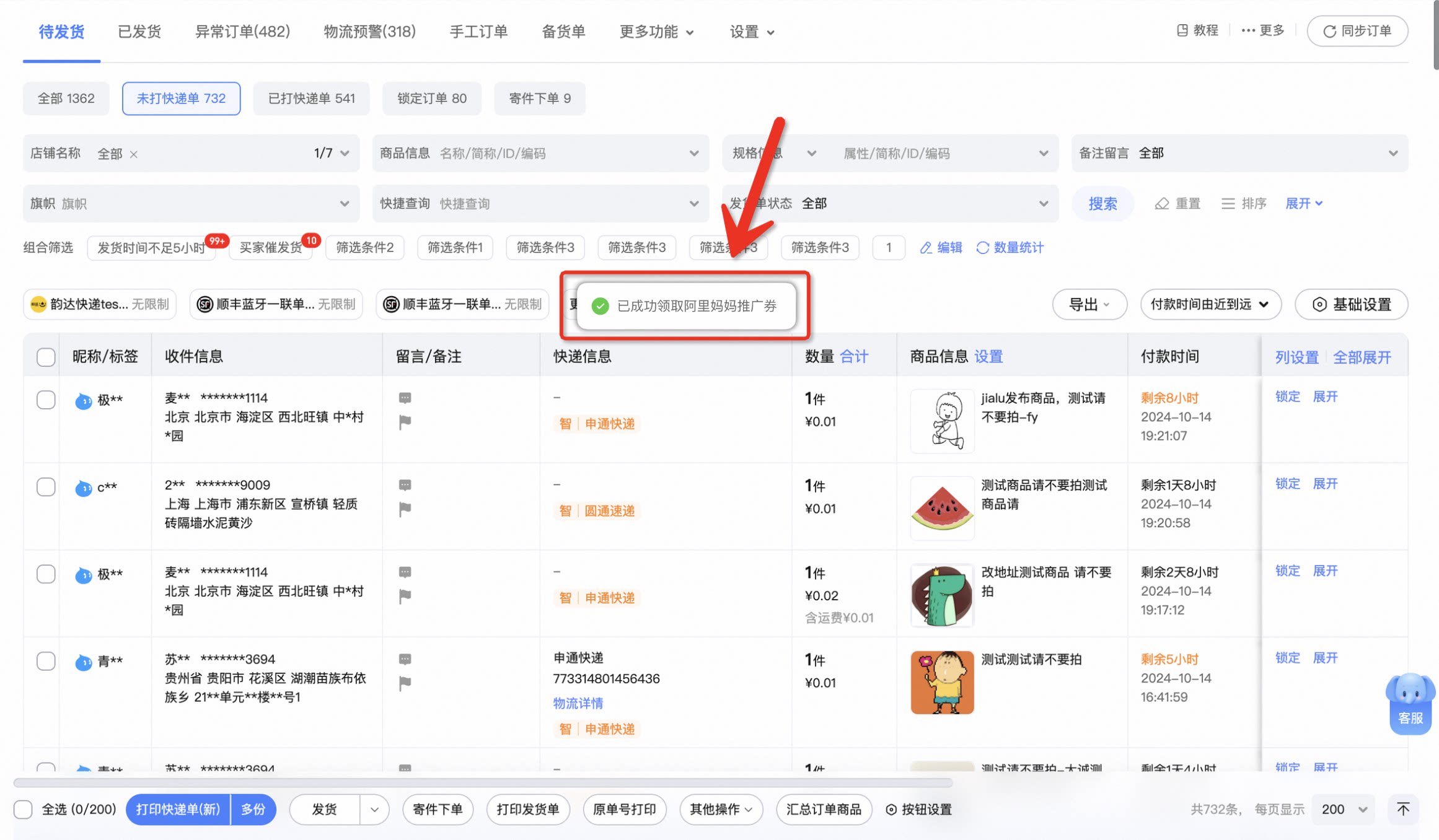
Task: Click the 同步订单 refresh icon
Action: pos(1329,32)
